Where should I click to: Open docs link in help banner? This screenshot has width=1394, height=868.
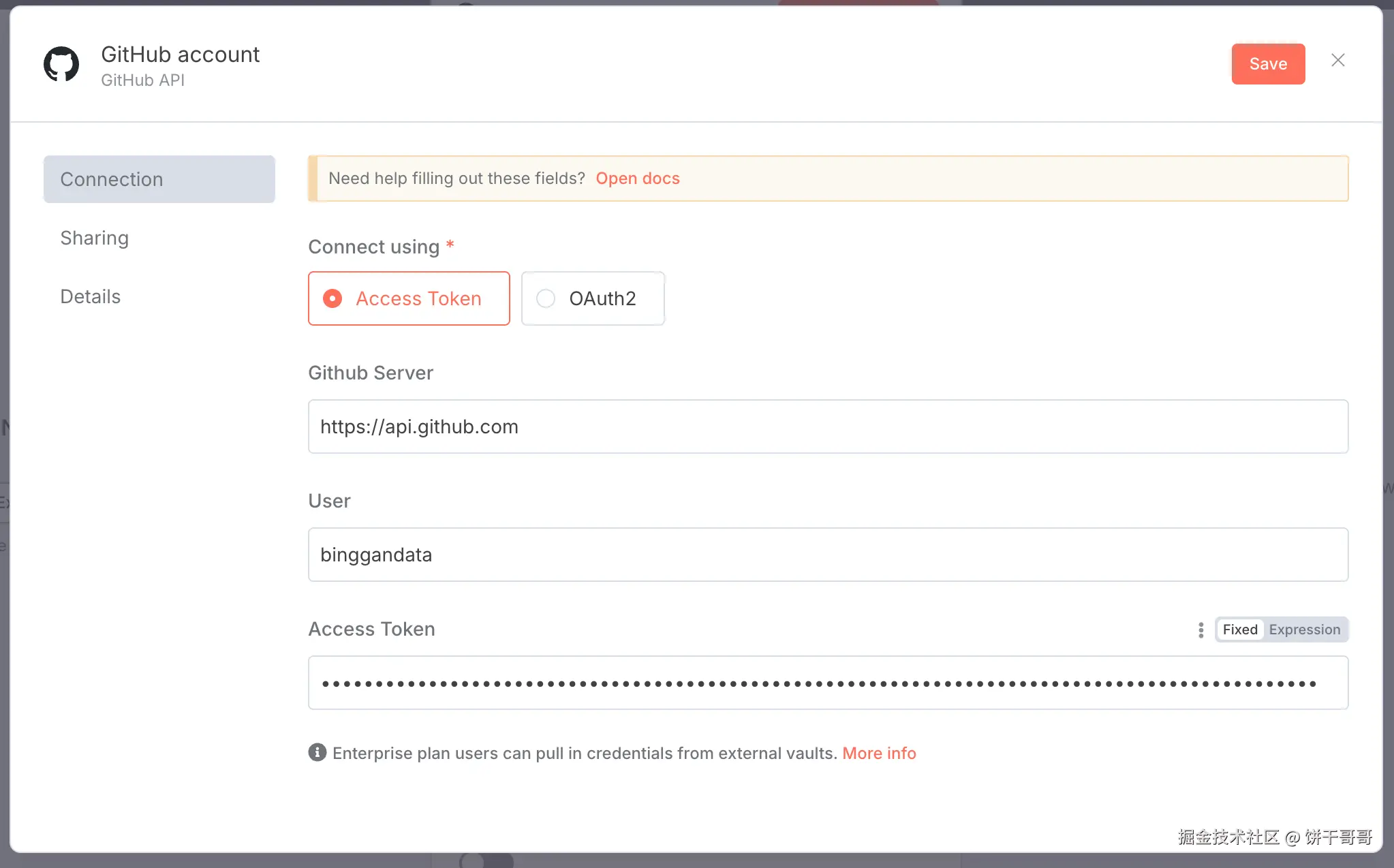pos(637,179)
